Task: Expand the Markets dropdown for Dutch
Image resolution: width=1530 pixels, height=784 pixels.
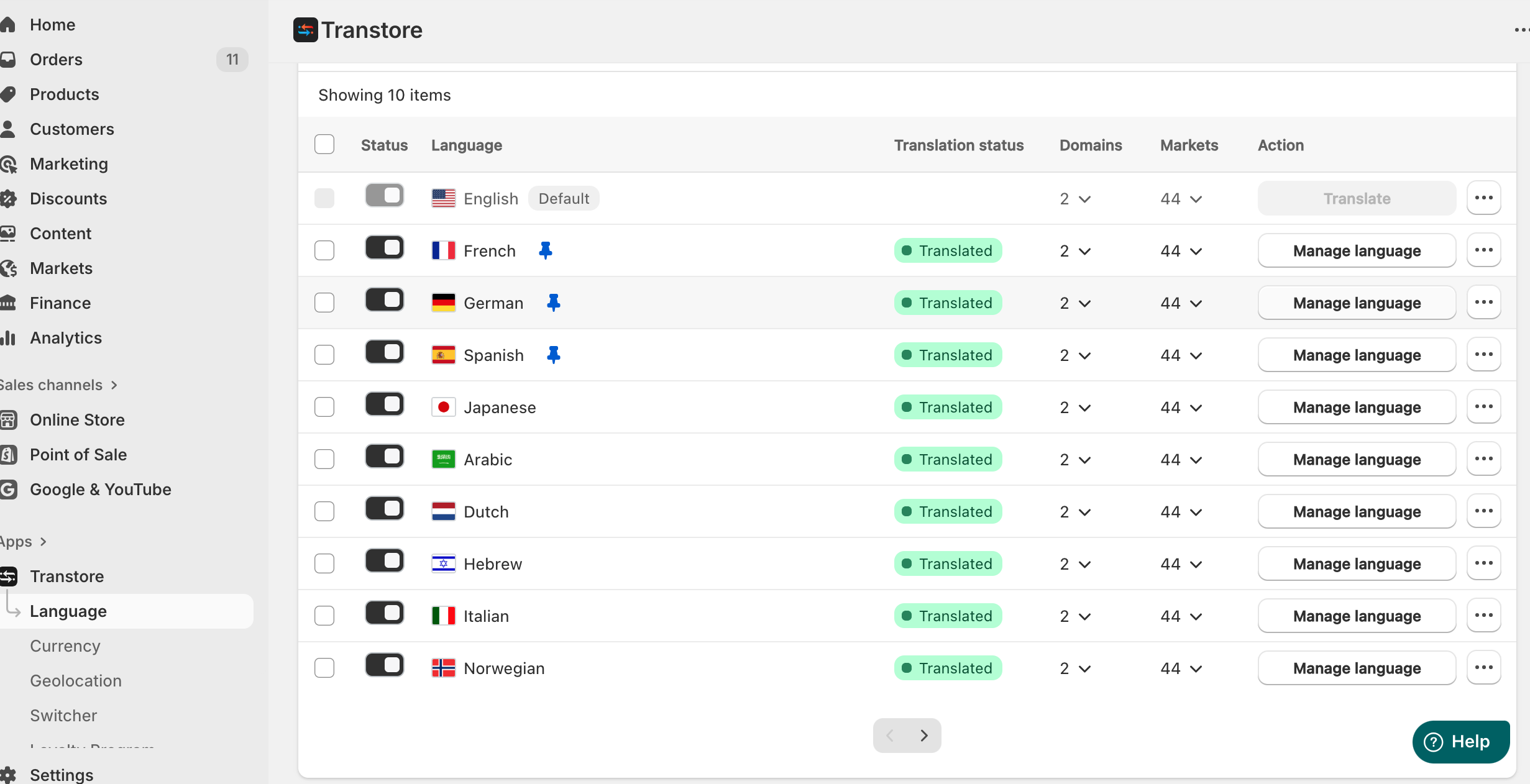Action: pyautogui.click(x=1181, y=512)
